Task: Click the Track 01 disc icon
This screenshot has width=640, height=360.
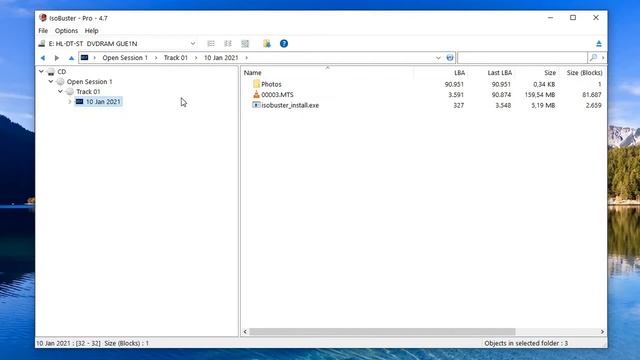Action: (70, 91)
